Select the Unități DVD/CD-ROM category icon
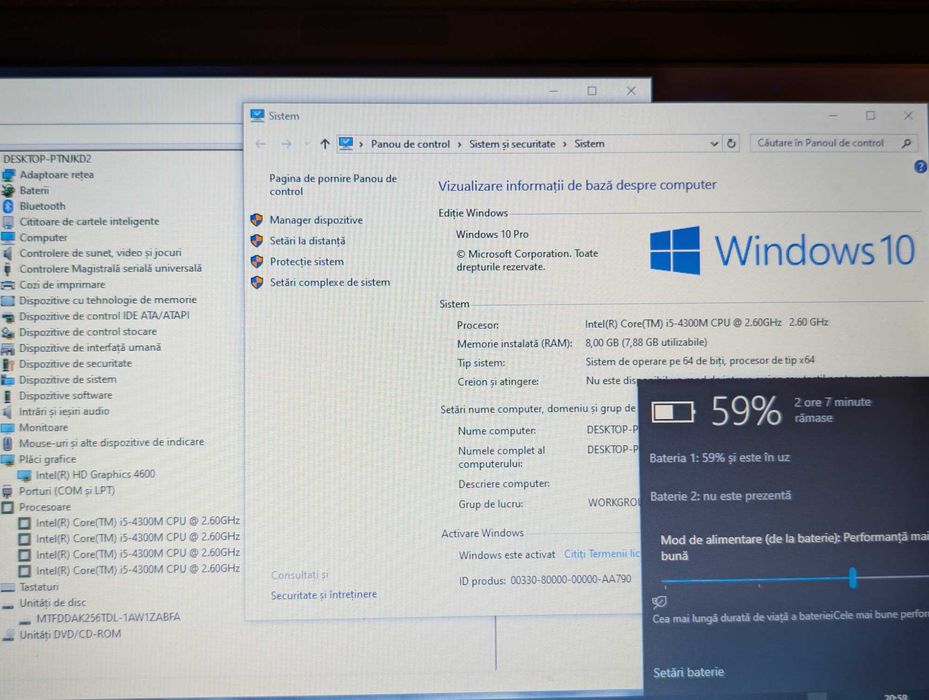Viewport: 929px width, 700px height. pos(8,635)
